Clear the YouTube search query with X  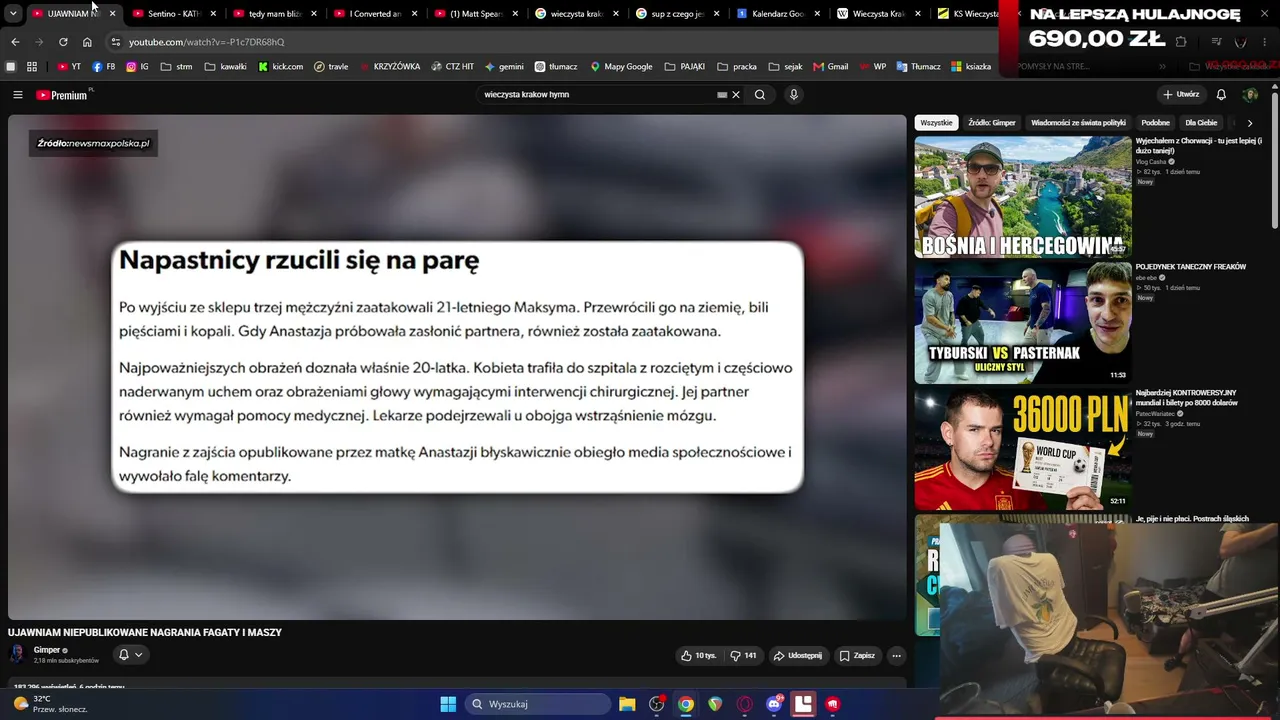coord(736,95)
